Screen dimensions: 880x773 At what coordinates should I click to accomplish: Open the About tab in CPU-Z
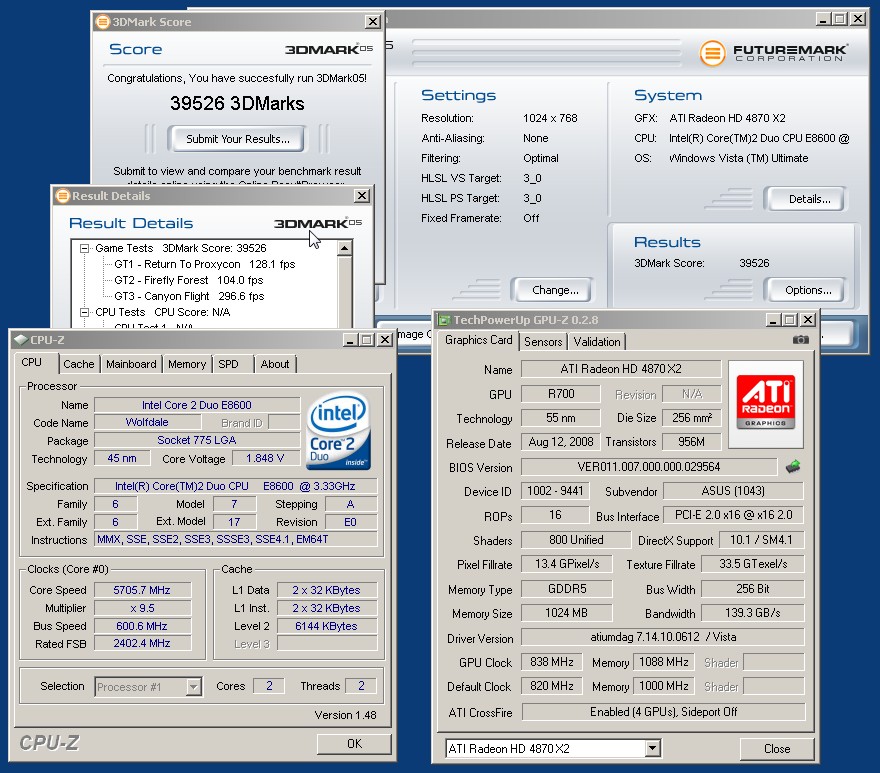tap(275, 364)
